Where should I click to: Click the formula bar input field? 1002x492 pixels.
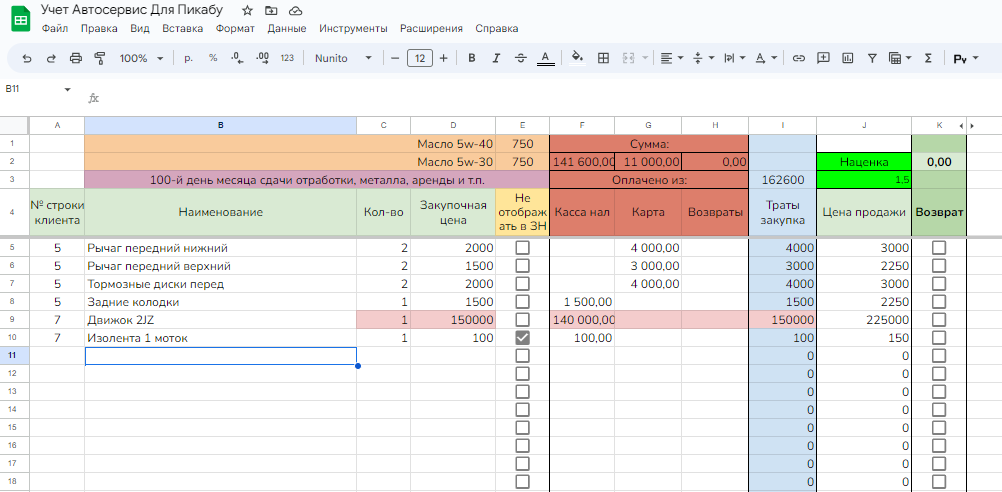[500, 98]
